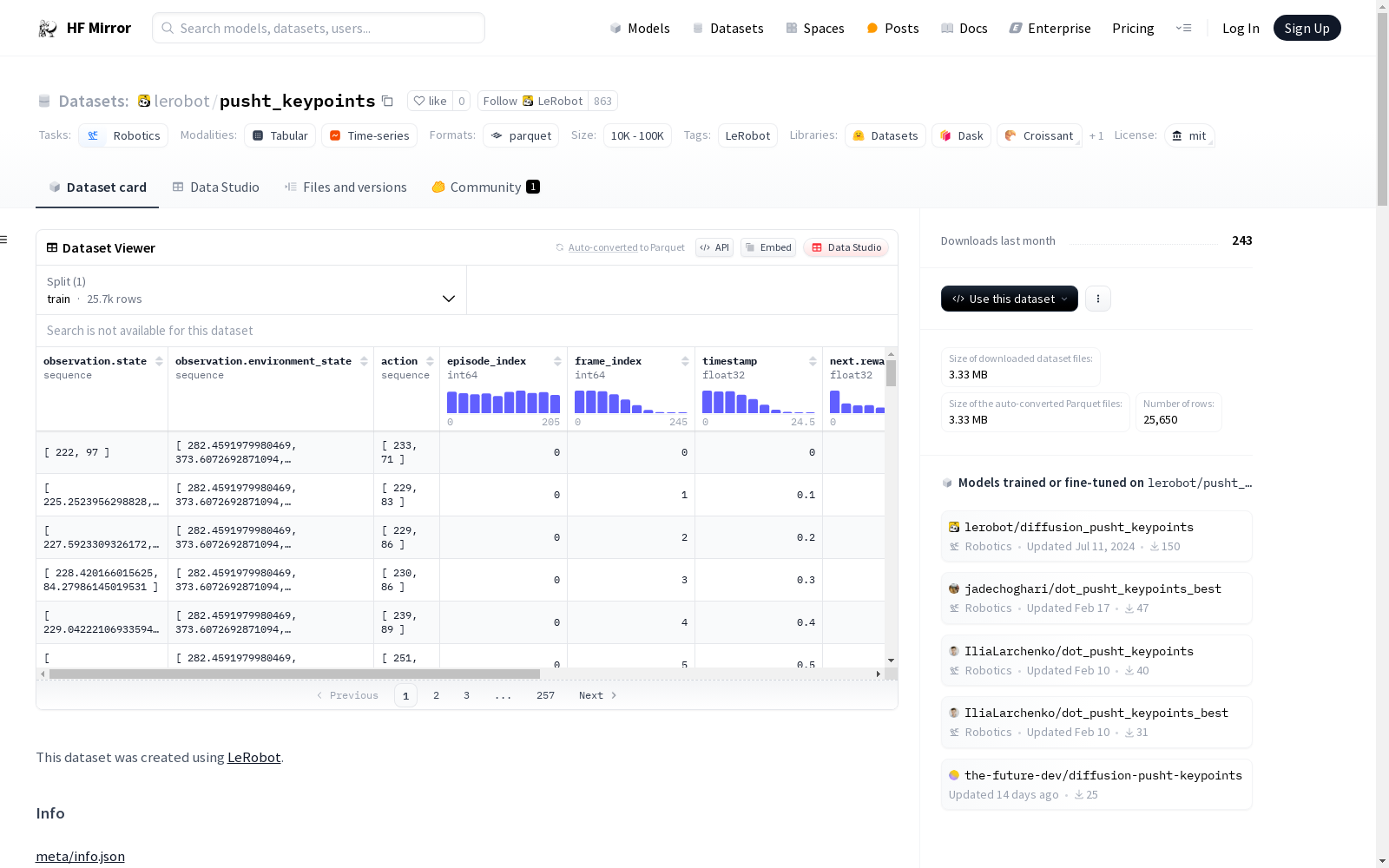Image resolution: width=1389 pixels, height=868 pixels.
Task: Expand the +1 more libraries
Action: coord(1096,136)
